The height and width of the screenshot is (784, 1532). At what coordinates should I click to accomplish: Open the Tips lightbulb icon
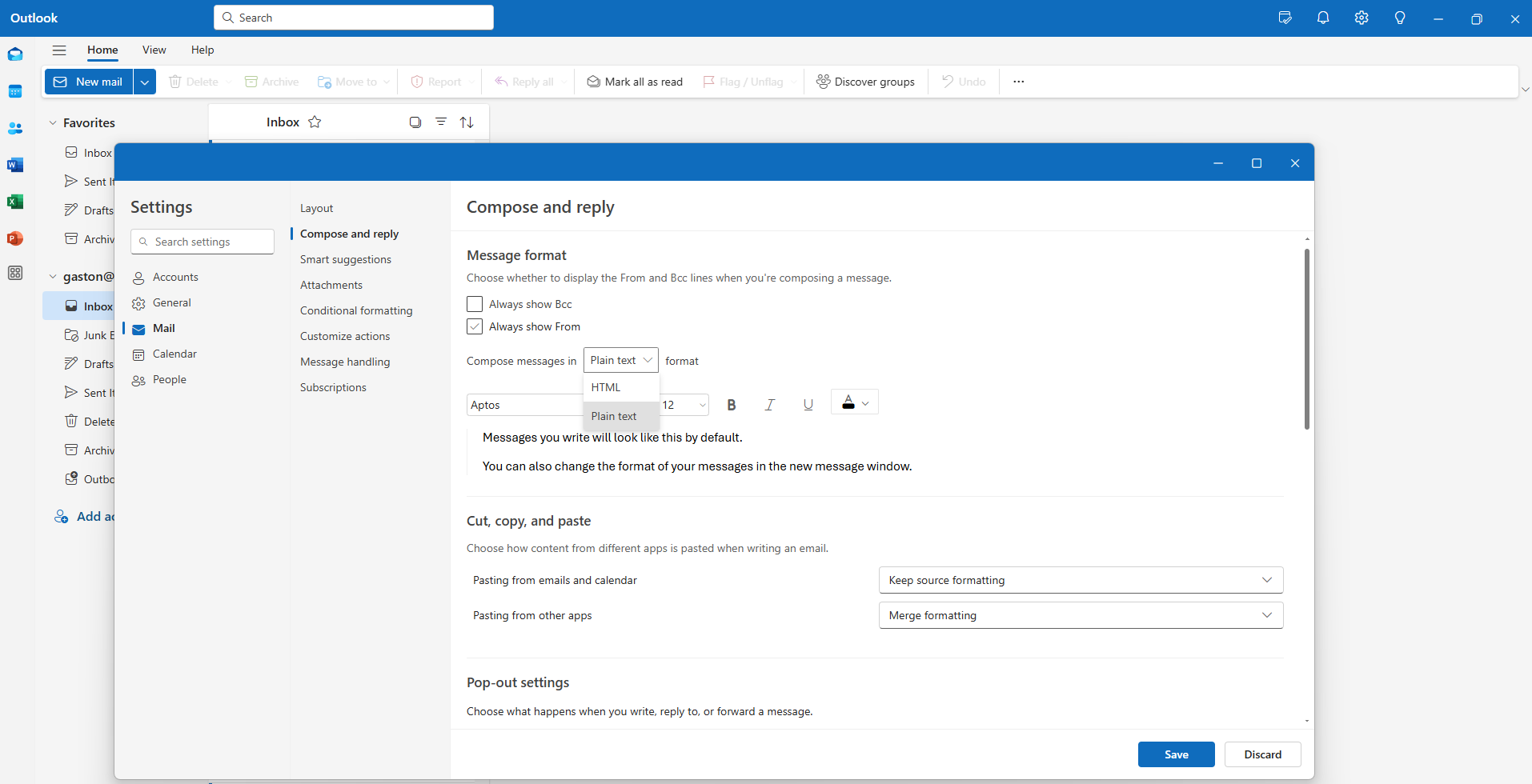(x=1400, y=18)
